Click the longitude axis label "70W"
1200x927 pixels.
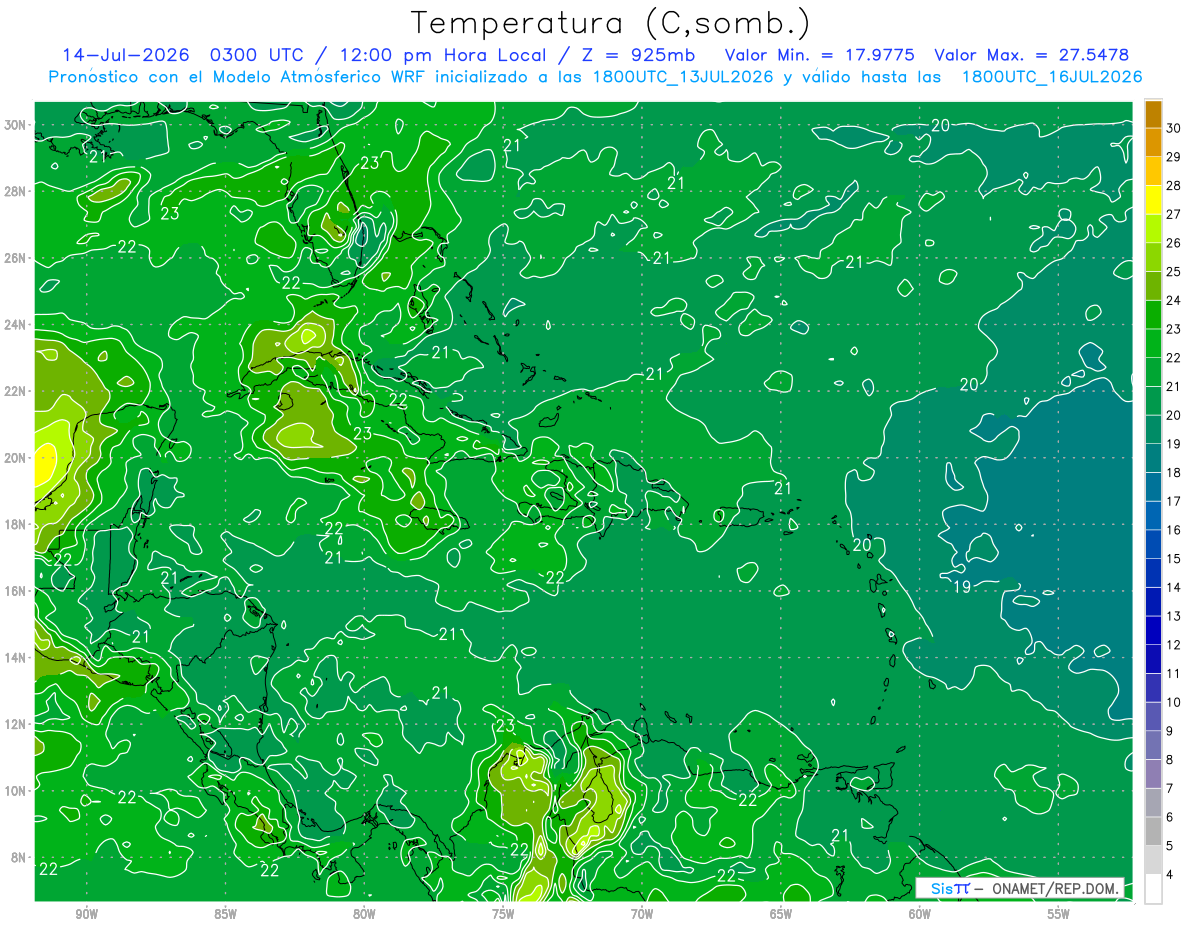click(642, 914)
